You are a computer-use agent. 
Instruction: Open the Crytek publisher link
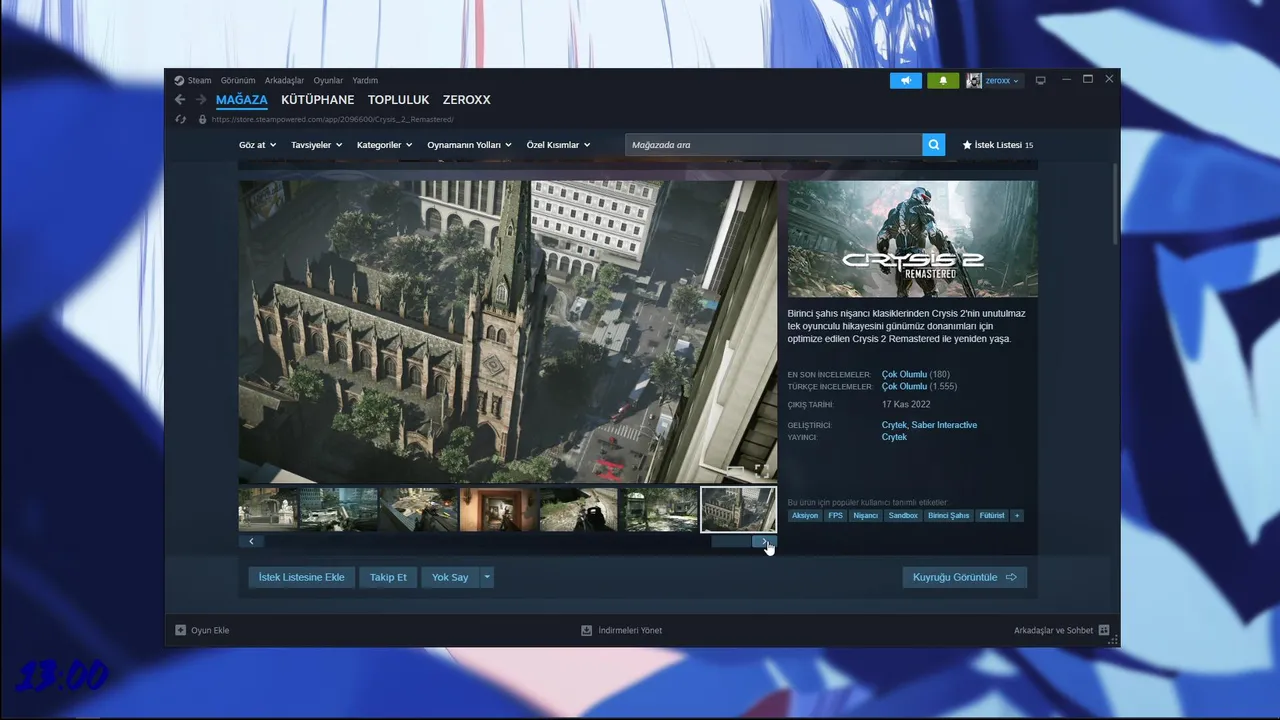(894, 437)
